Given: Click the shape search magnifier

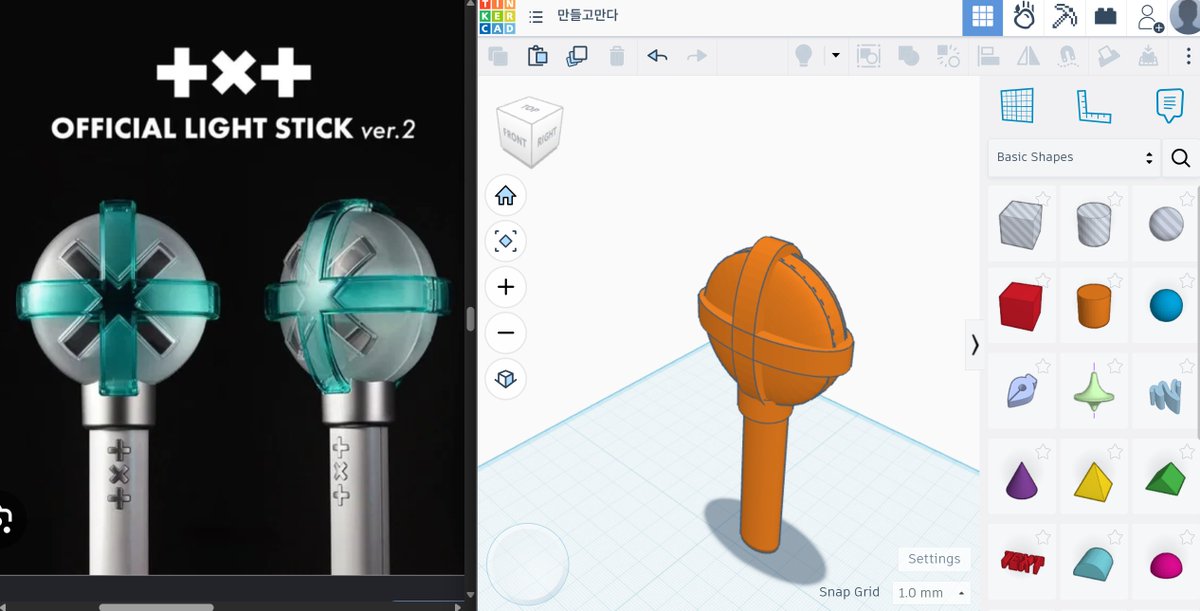Looking at the screenshot, I should pyautogui.click(x=1181, y=158).
